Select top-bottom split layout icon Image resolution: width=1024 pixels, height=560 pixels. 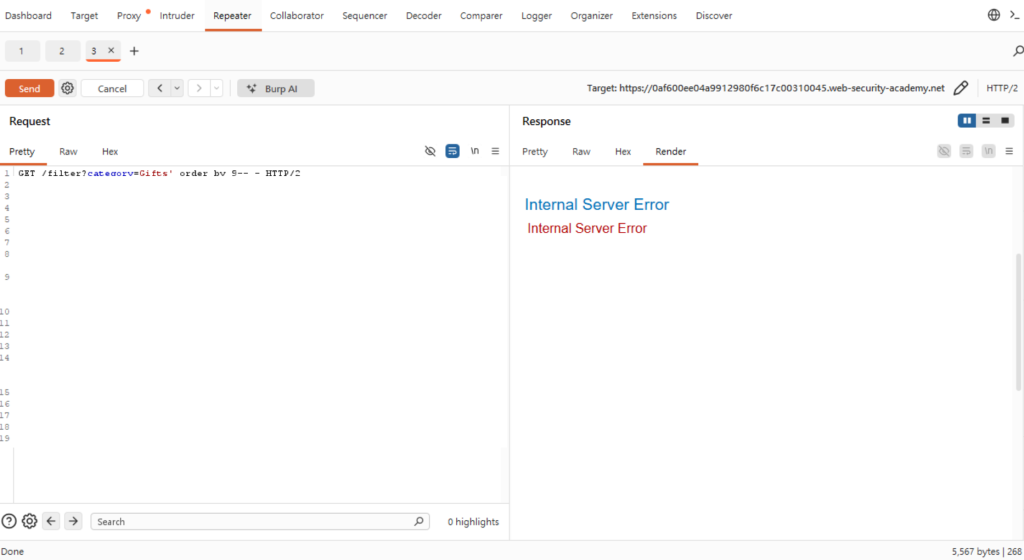point(986,121)
